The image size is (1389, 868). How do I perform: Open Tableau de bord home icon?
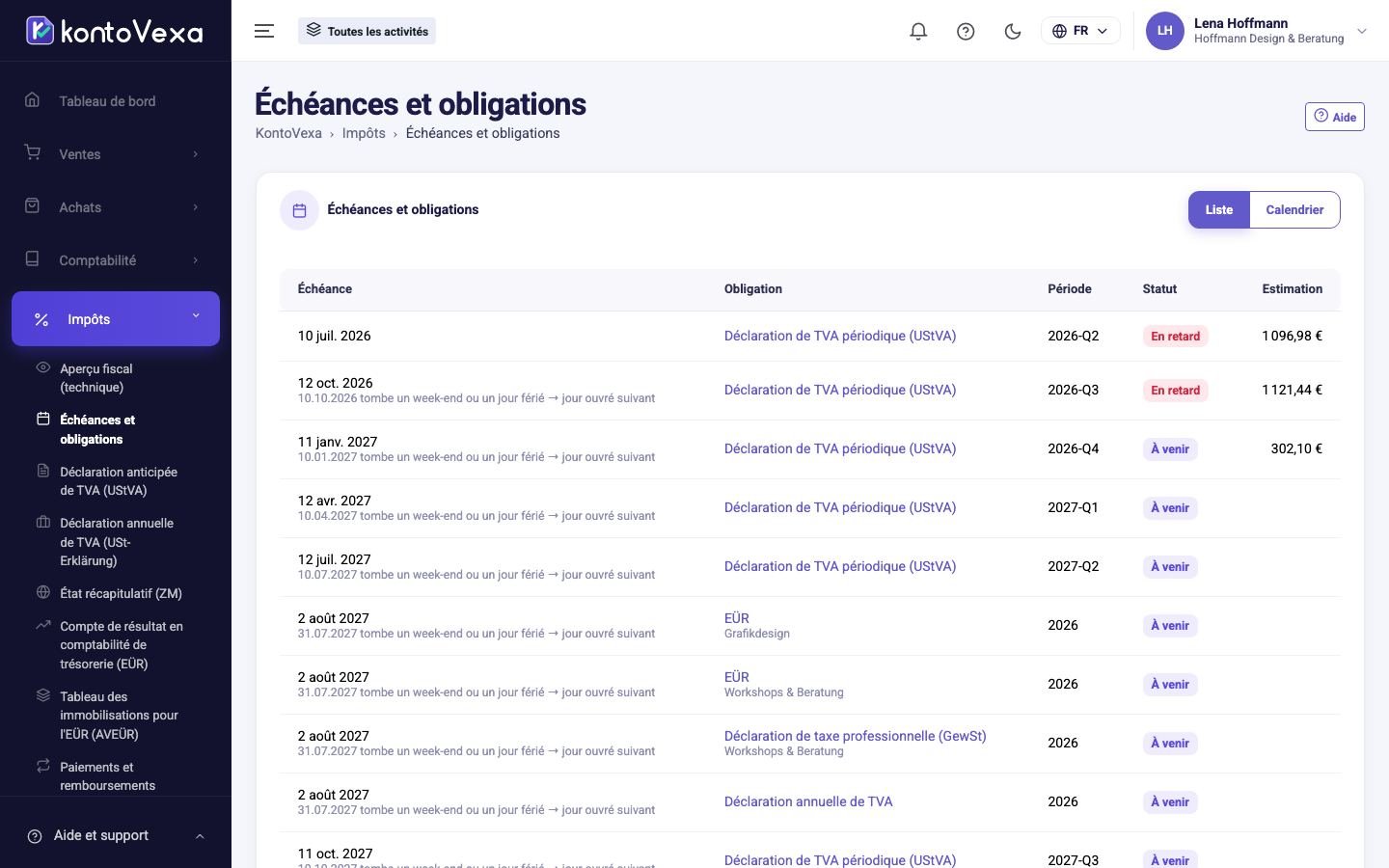pyautogui.click(x=33, y=100)
